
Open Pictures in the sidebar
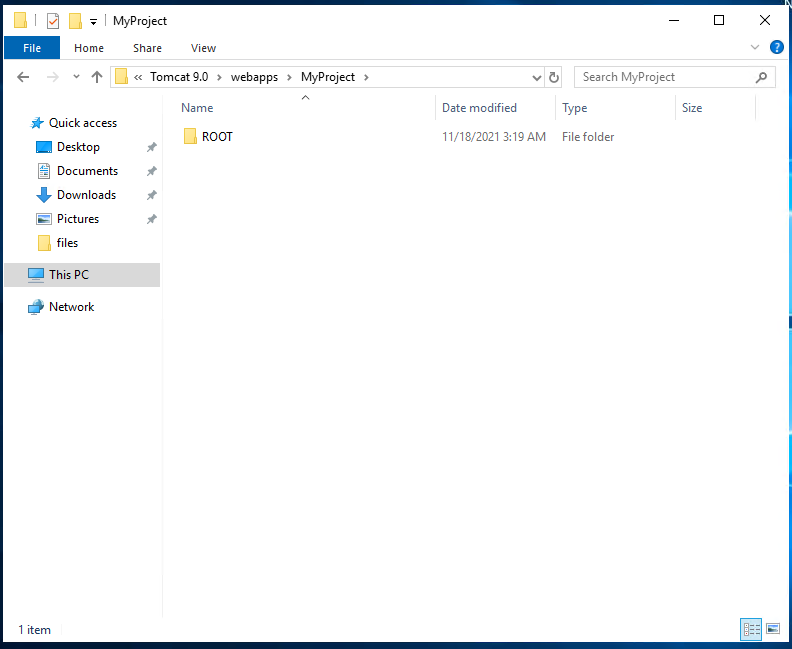[78, 219]
